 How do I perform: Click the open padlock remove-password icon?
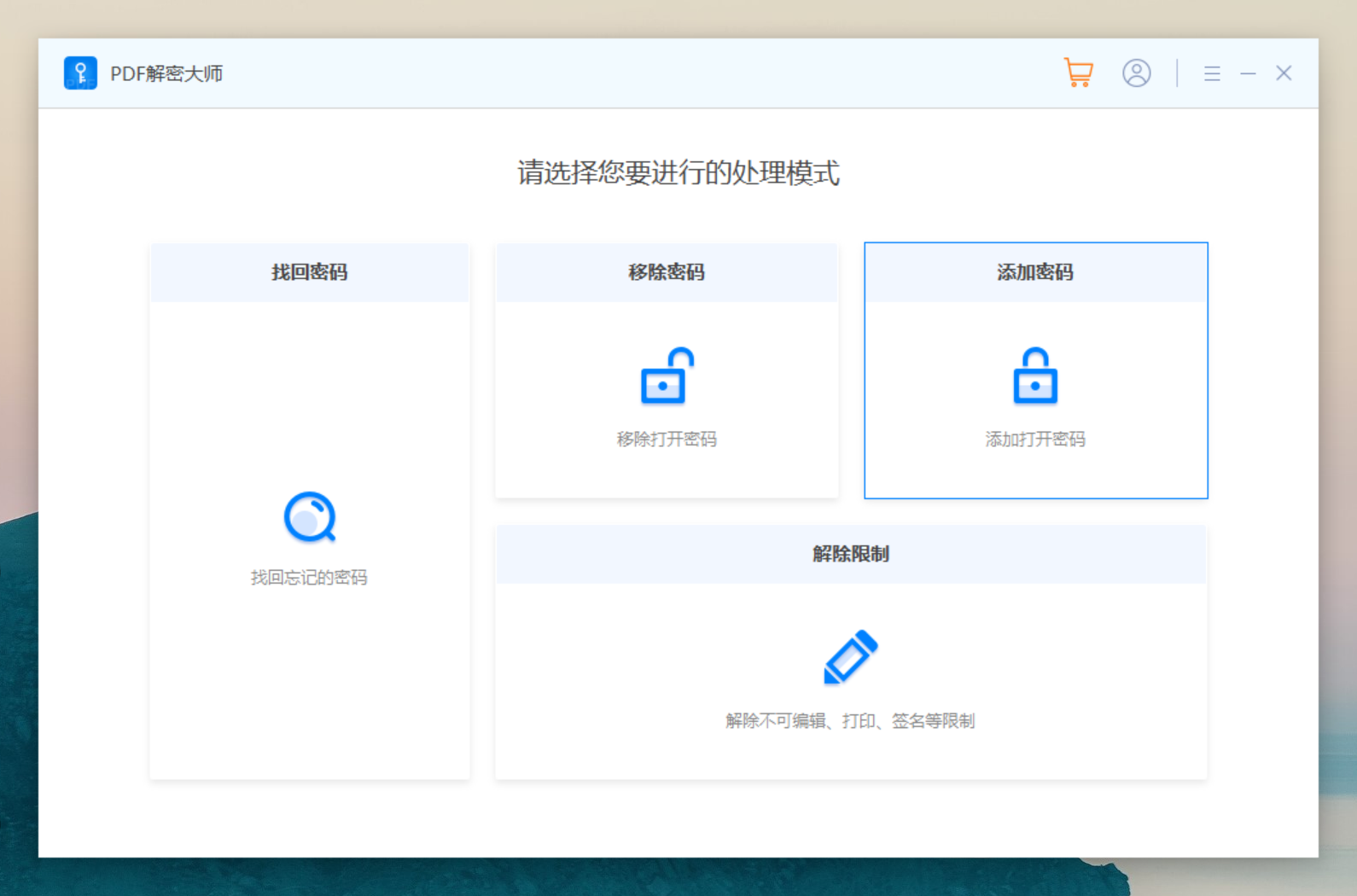(x=667, y=375)
